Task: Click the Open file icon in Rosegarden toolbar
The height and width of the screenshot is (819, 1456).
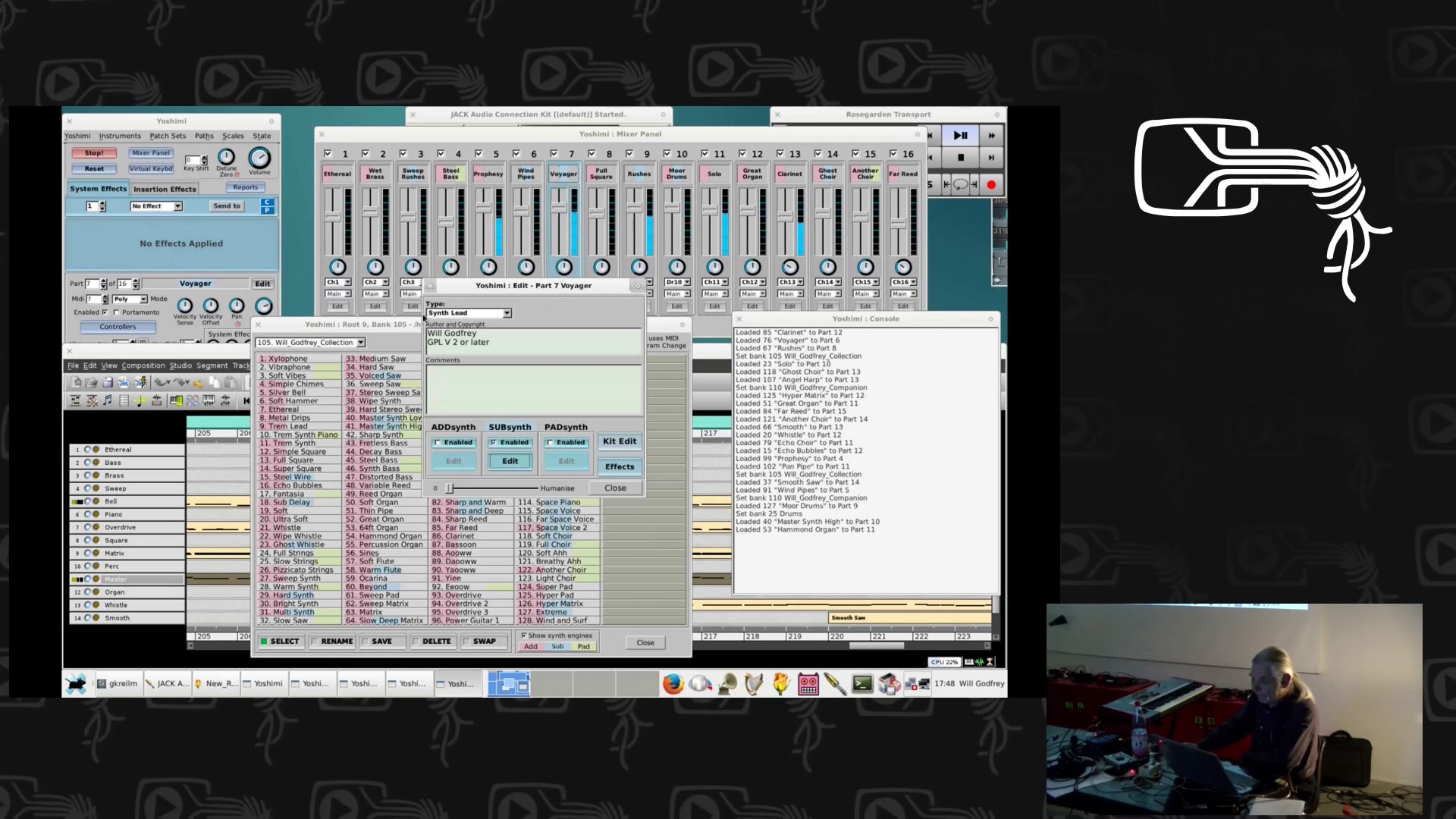Action: tap(92, 382)
